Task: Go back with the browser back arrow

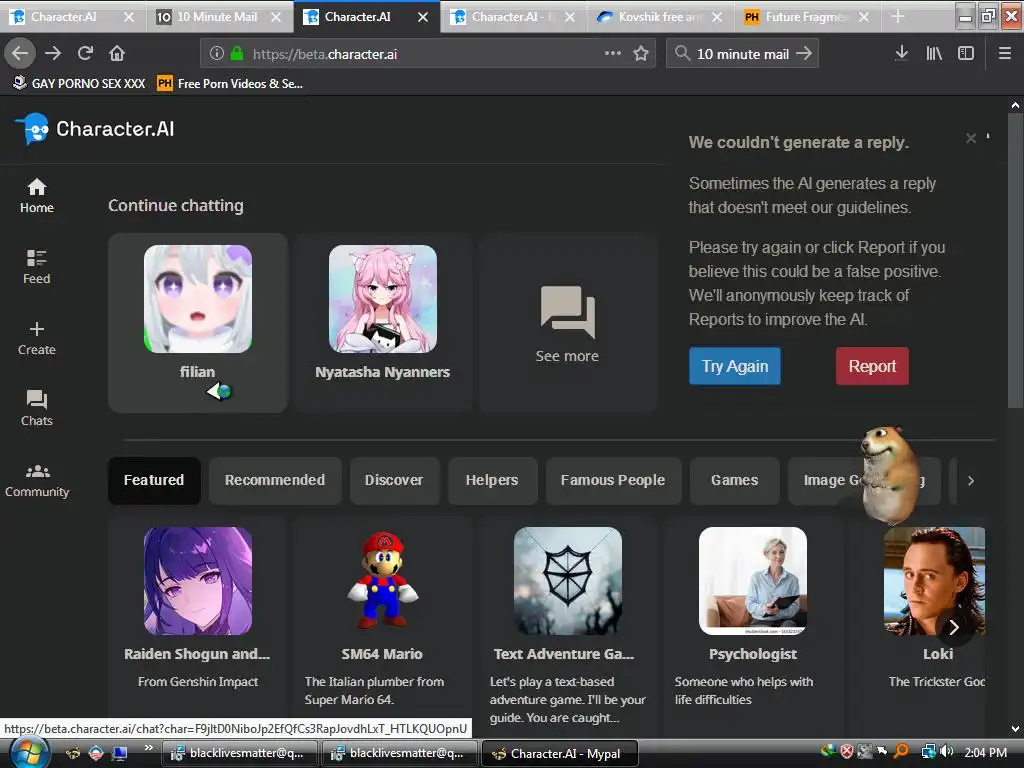Action: 20,53
